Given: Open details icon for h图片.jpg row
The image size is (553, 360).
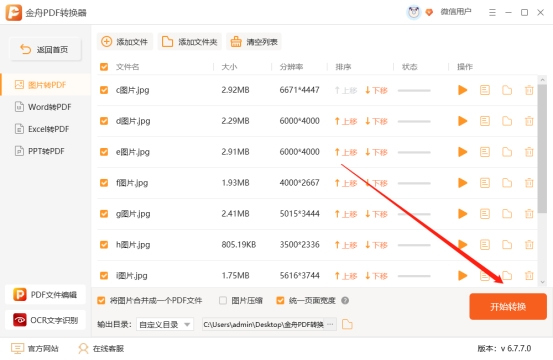Looking at the screenshot, I should (485, 245).
